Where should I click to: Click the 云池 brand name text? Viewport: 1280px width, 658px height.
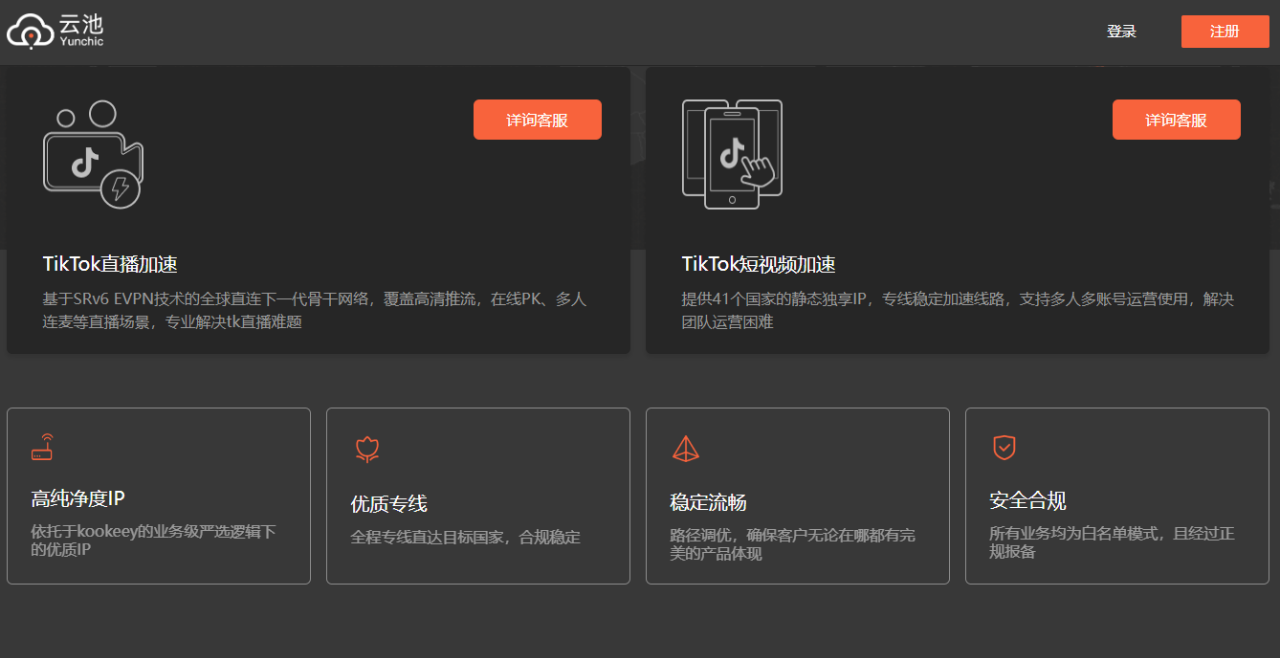tap(81, 24)
